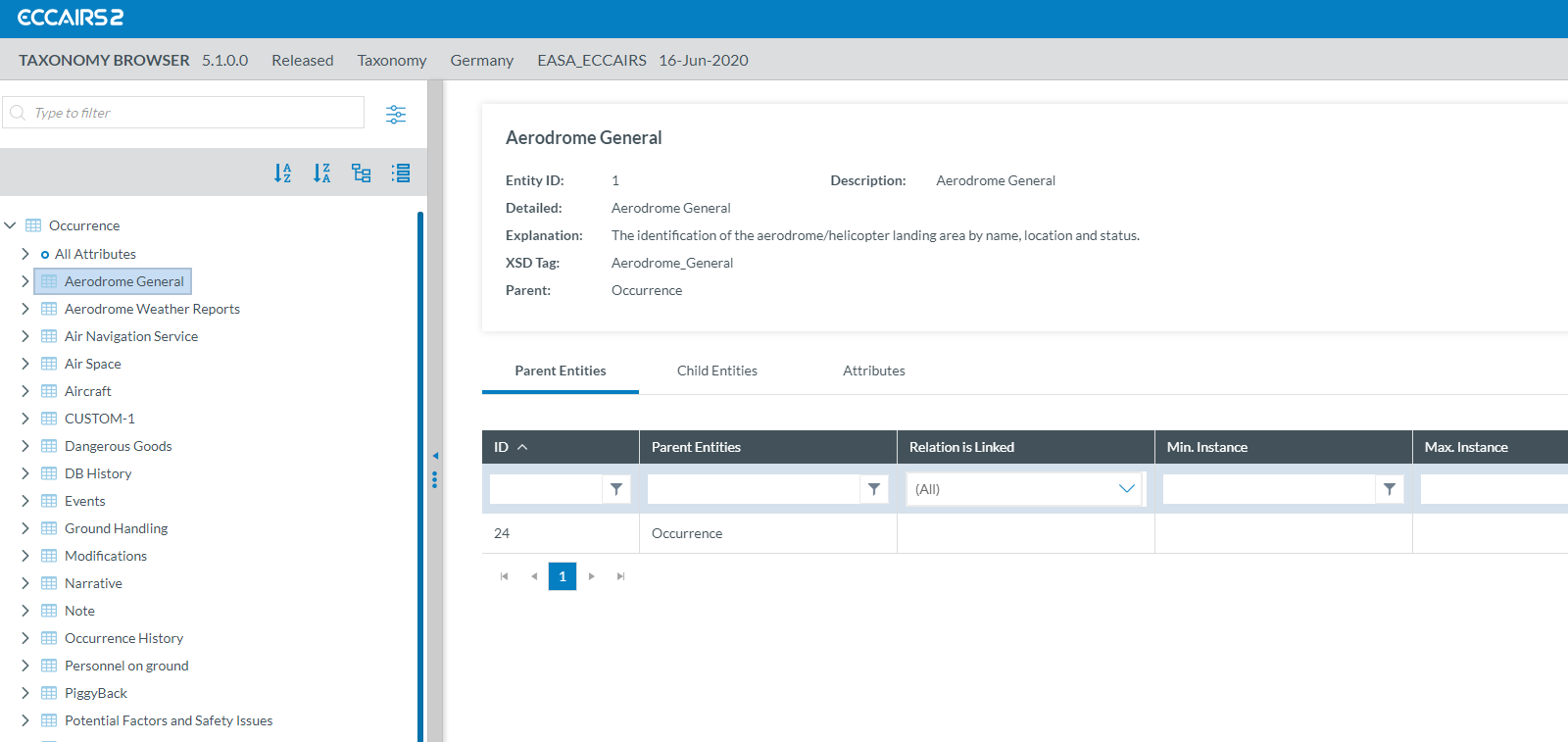Click the Type to filter search box
The width and height of the screenshot is (1568, 742).
click(x=191, y=113)
